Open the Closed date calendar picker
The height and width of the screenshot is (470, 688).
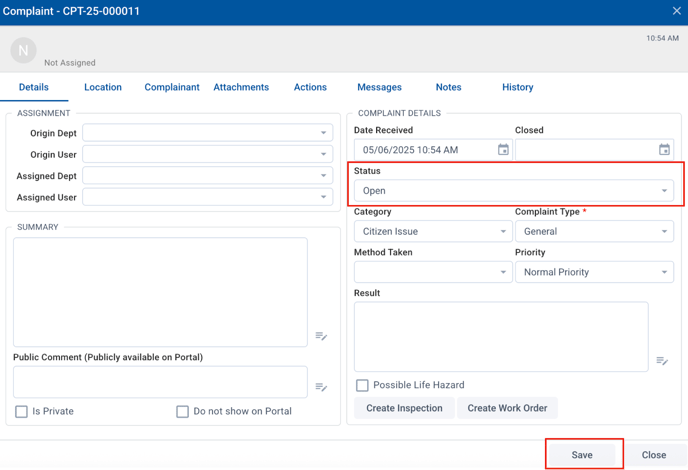pos(664,150)
